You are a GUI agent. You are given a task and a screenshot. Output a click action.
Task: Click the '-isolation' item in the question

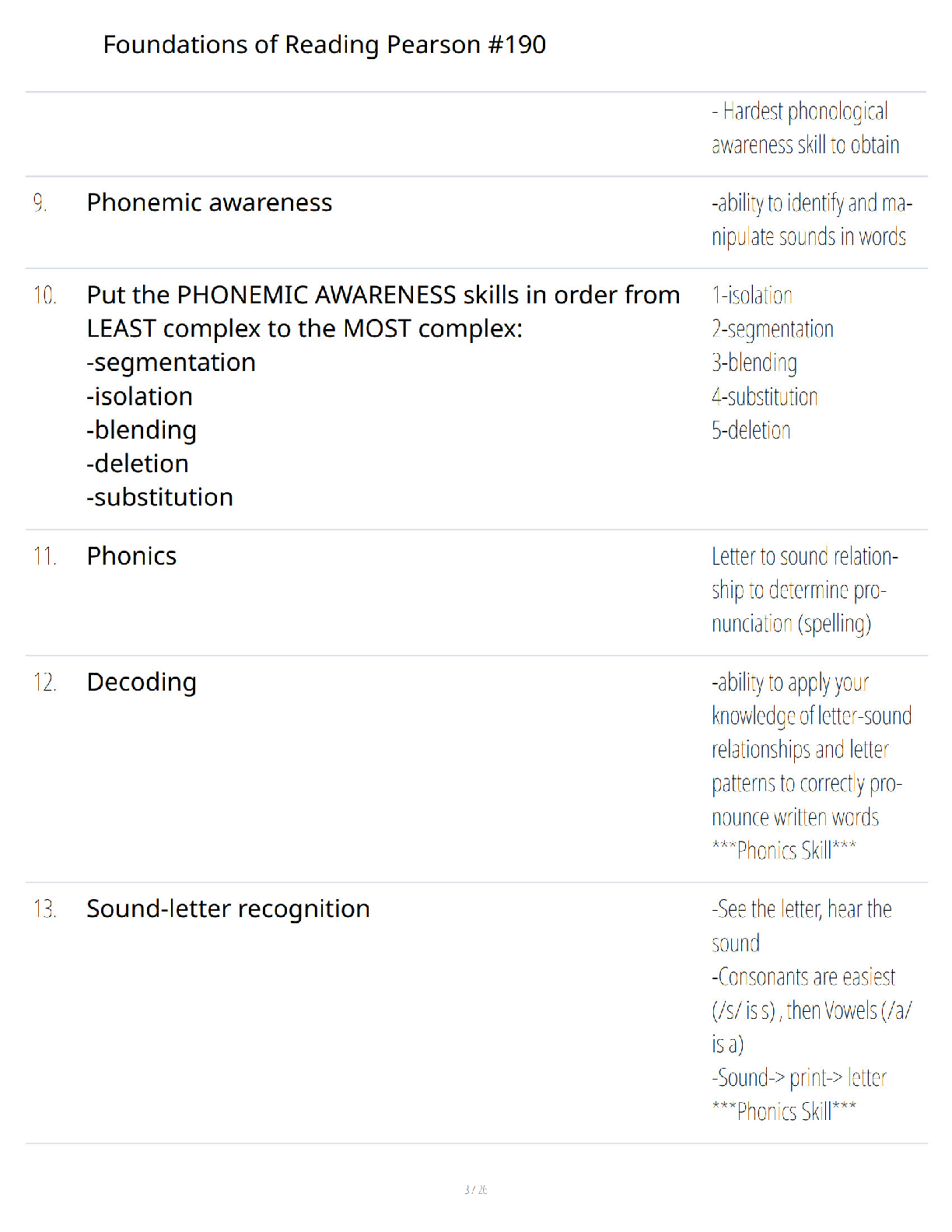click(x=139, y=397)
